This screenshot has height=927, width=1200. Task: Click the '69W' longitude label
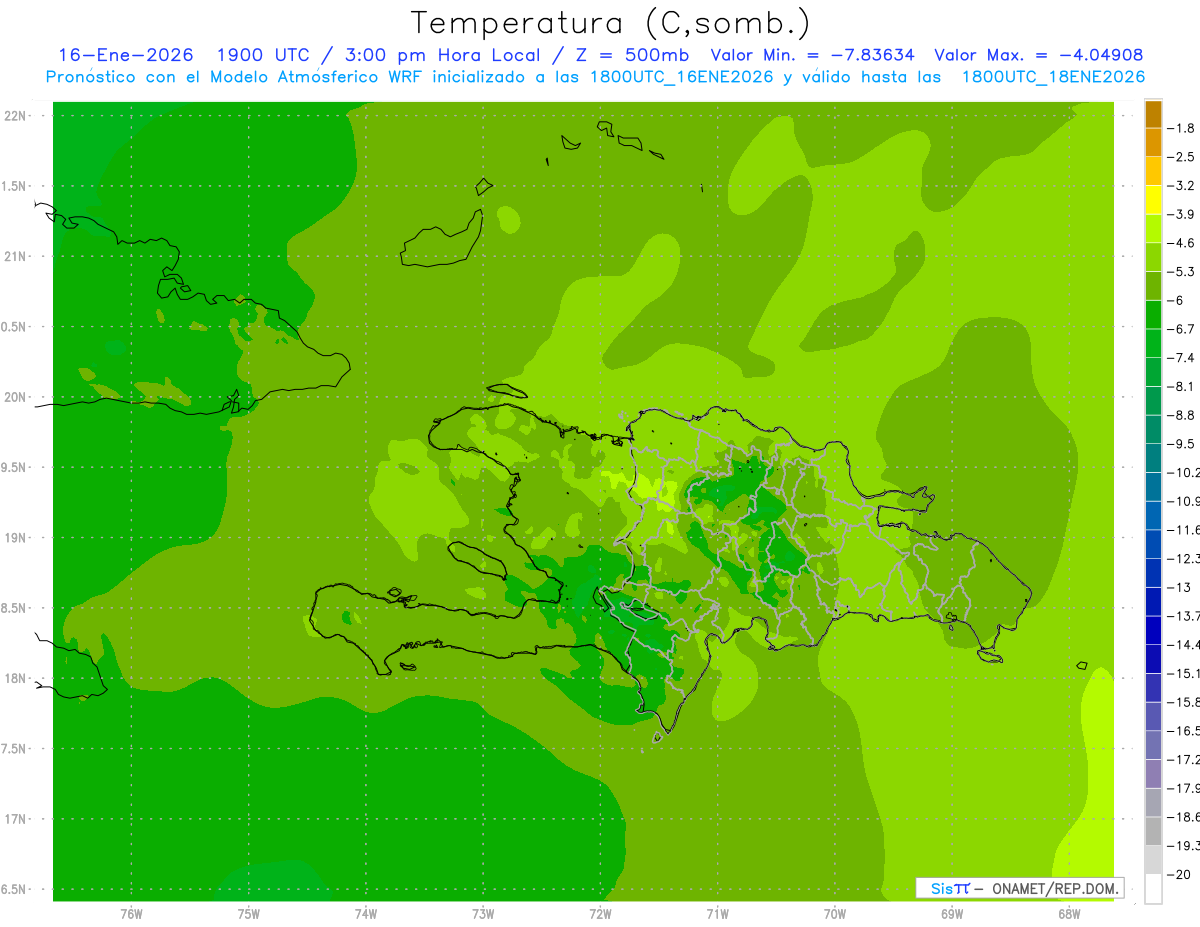click(x=952, y=914)
